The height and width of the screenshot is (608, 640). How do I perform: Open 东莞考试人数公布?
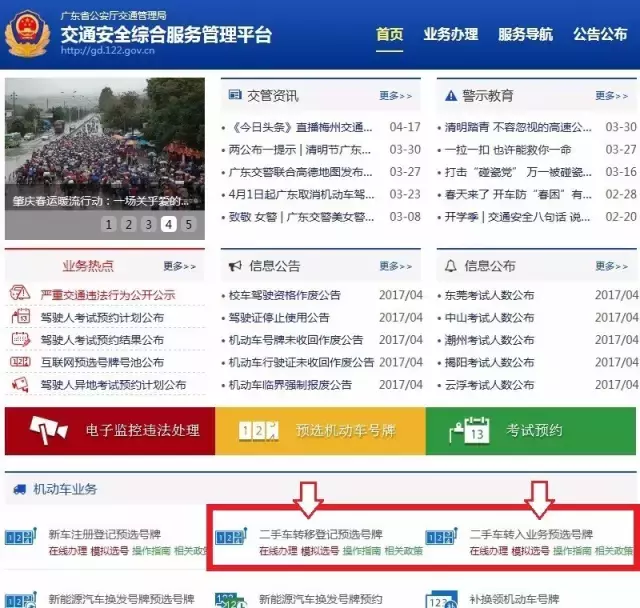(489, 295)
